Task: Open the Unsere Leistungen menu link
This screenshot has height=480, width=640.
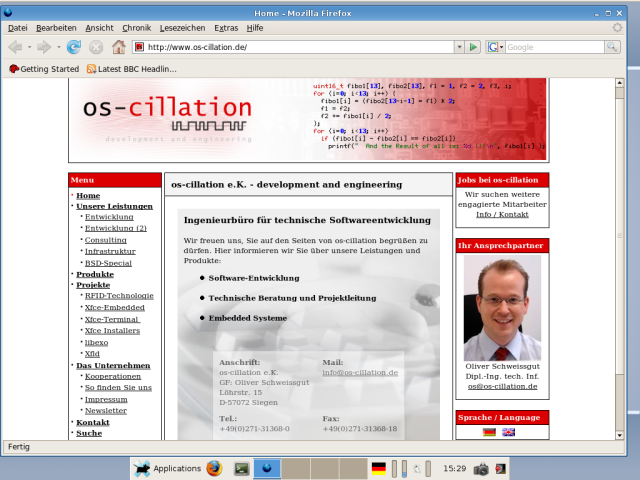Action: click(114, 206)
